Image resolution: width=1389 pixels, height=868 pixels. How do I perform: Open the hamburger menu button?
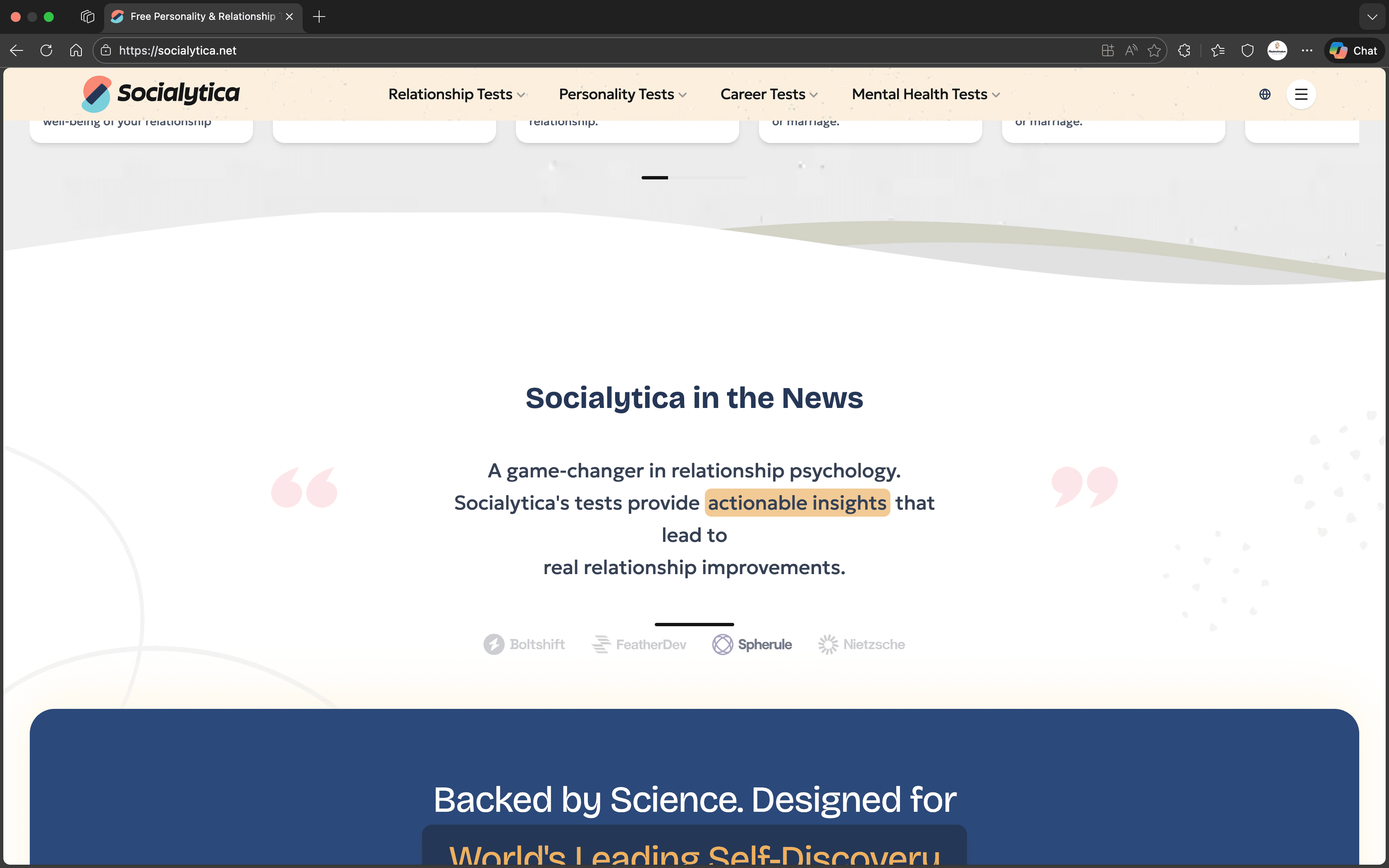[1301, 94]
